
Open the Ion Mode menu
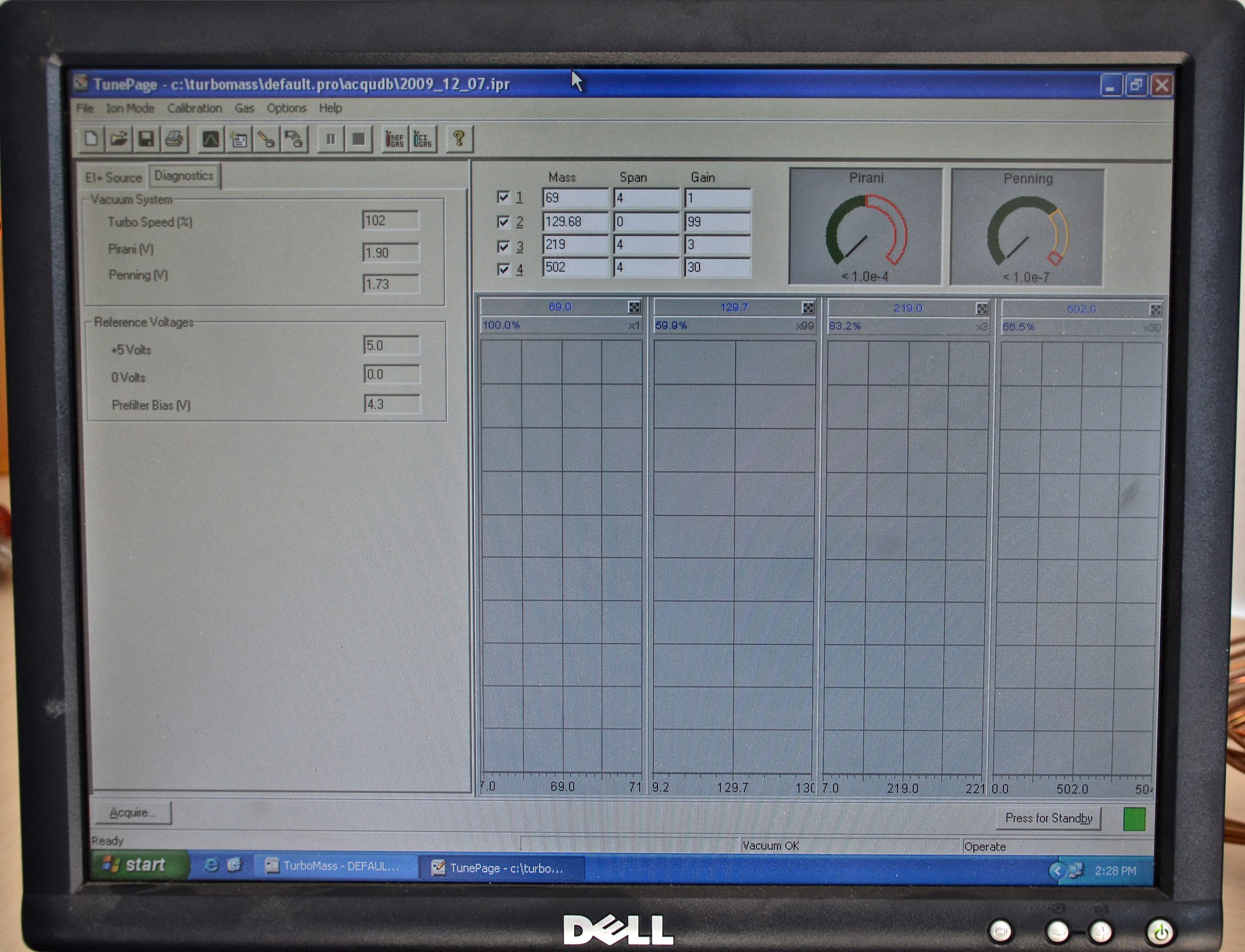[x=129, y=108]
